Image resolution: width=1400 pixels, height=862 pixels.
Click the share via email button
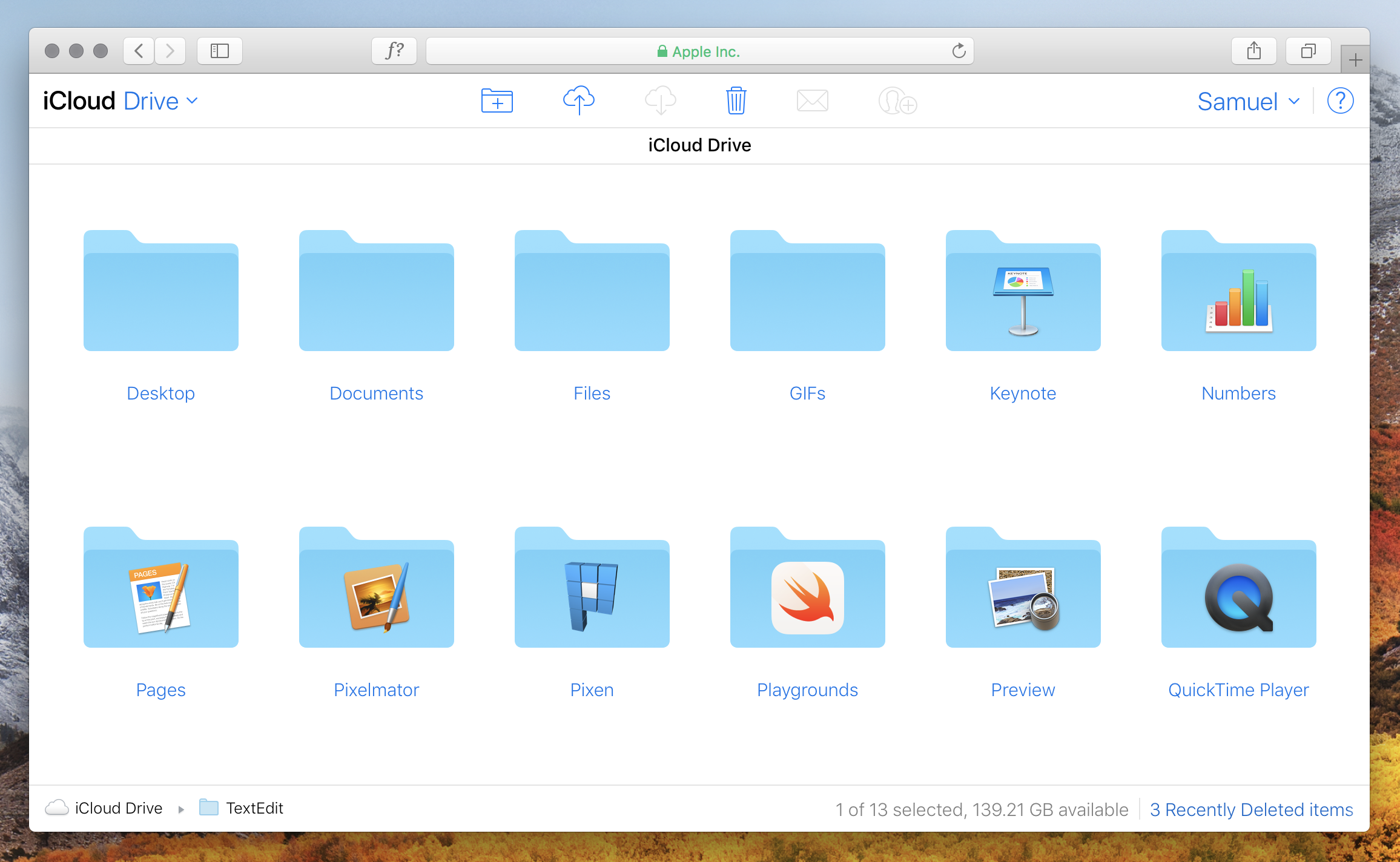813,100
